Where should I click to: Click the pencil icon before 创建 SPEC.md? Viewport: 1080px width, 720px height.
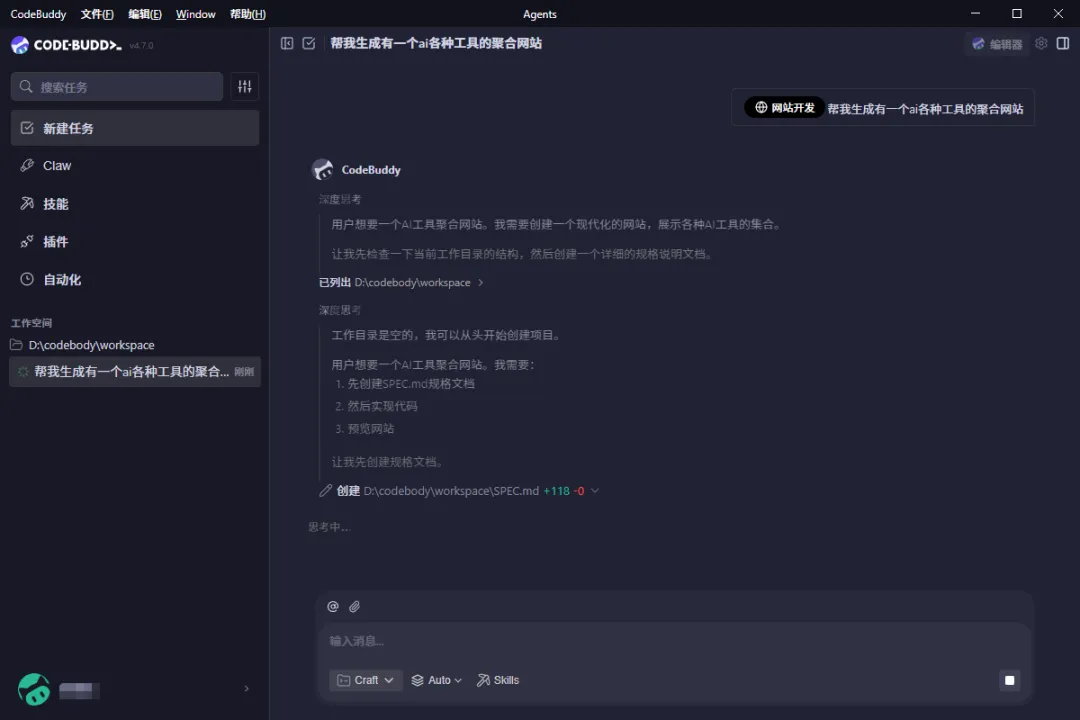(325, 491)
